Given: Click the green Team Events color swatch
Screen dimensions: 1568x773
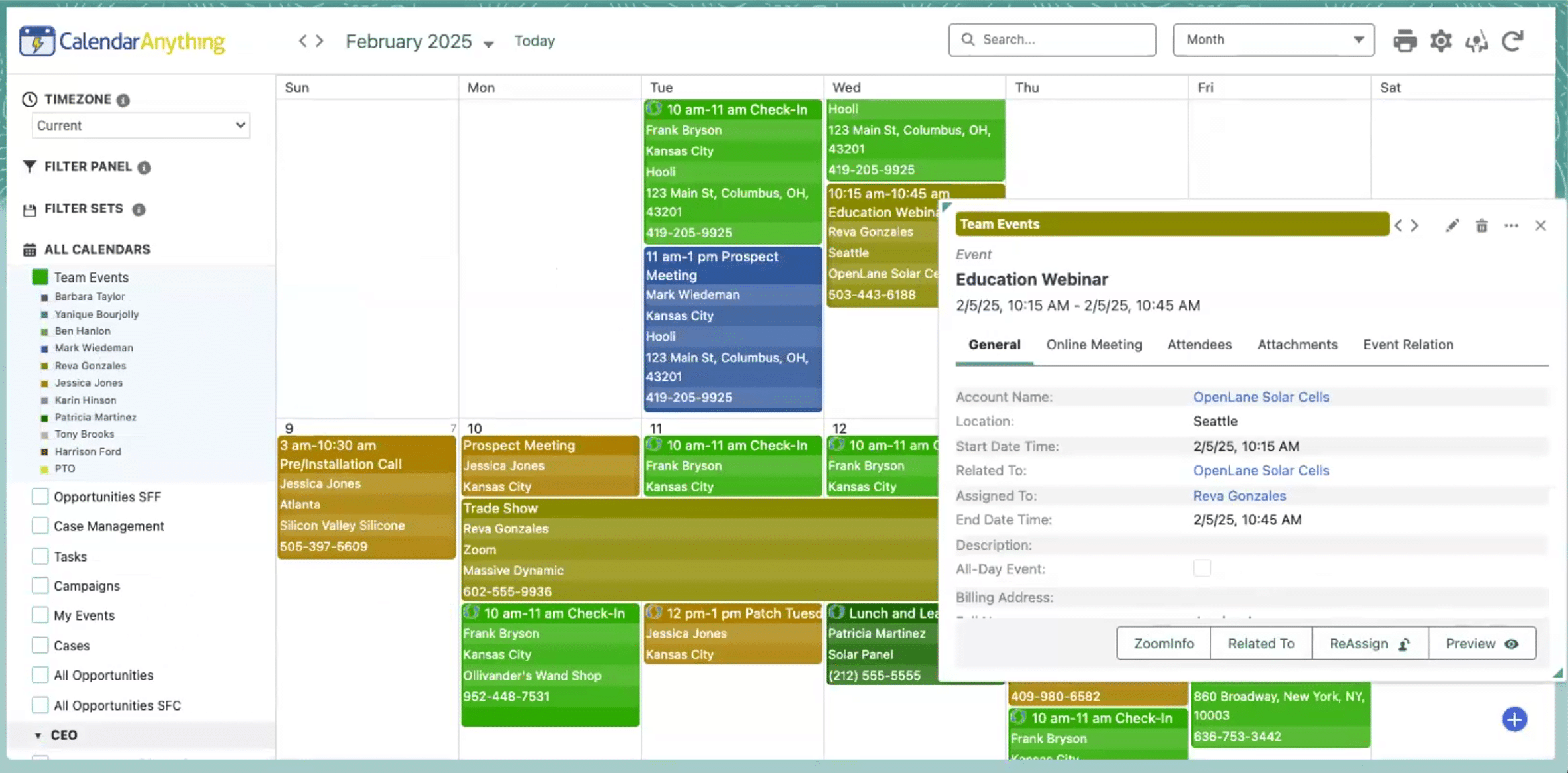Looking at the screenshot, I should click(40, 277).
